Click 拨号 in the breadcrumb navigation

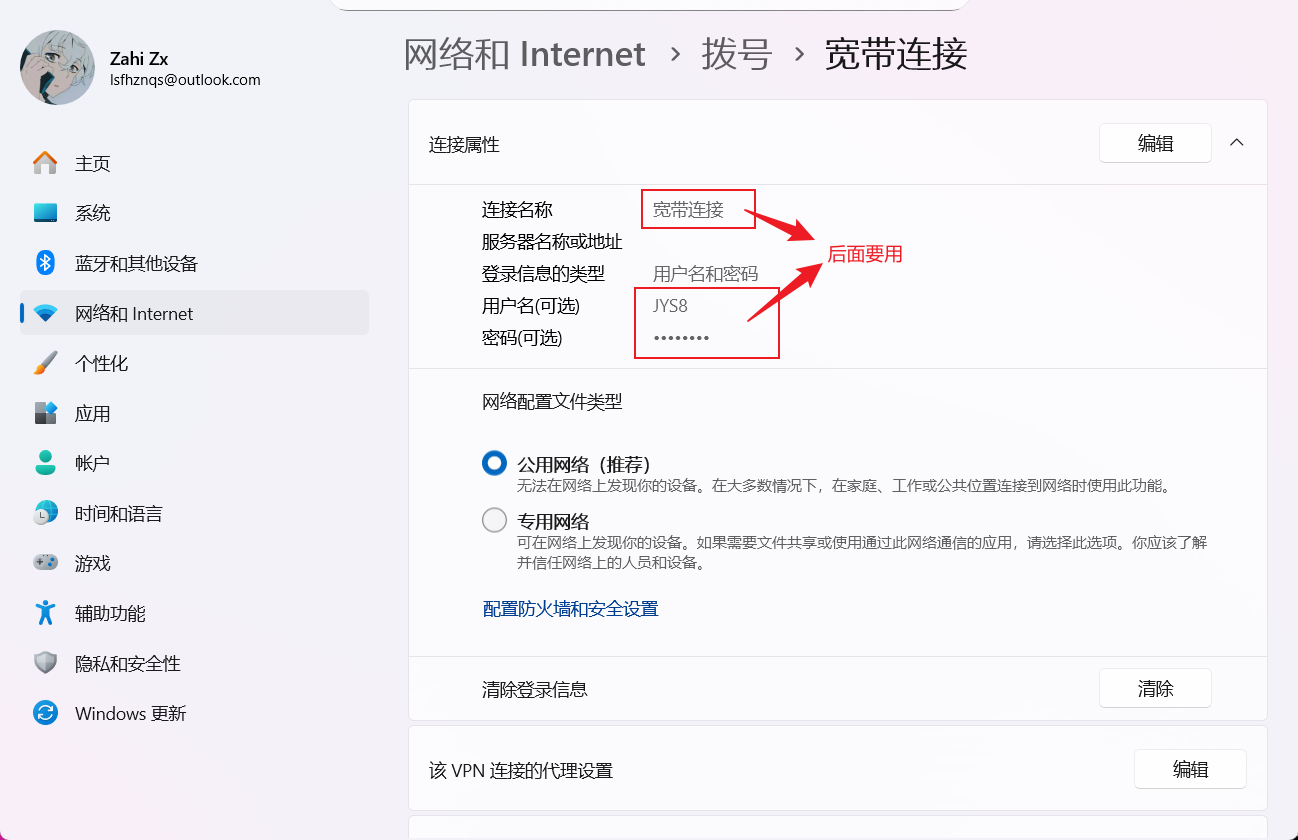pos(738,55)
